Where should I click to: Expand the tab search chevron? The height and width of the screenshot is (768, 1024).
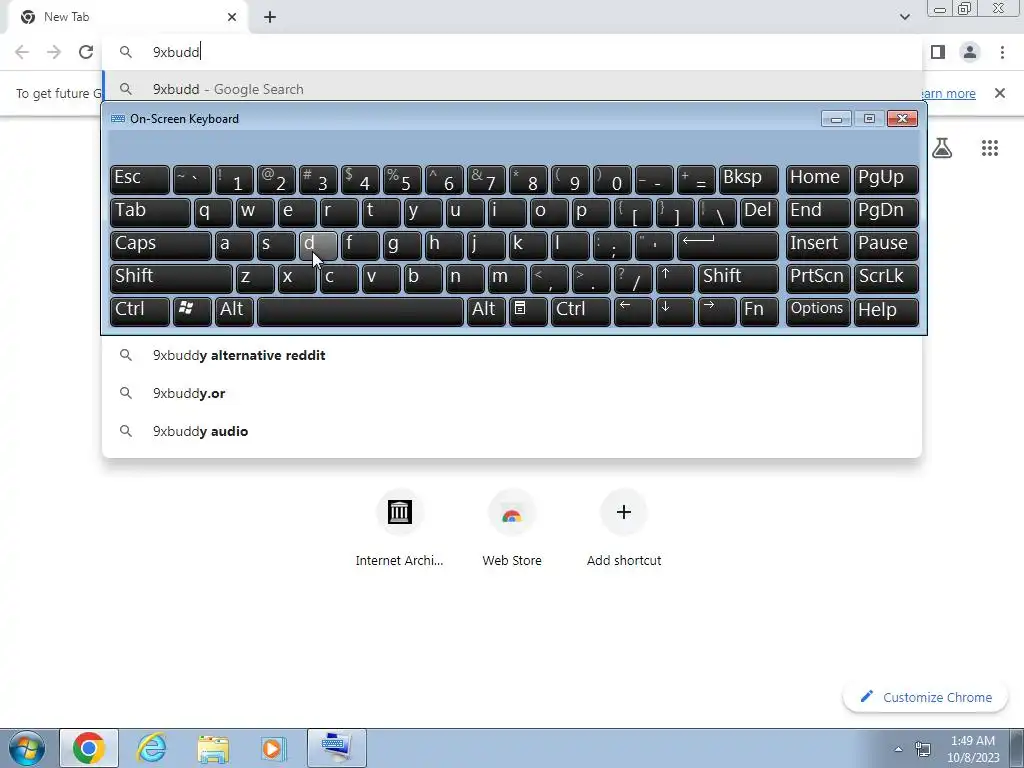pos(904,17)
